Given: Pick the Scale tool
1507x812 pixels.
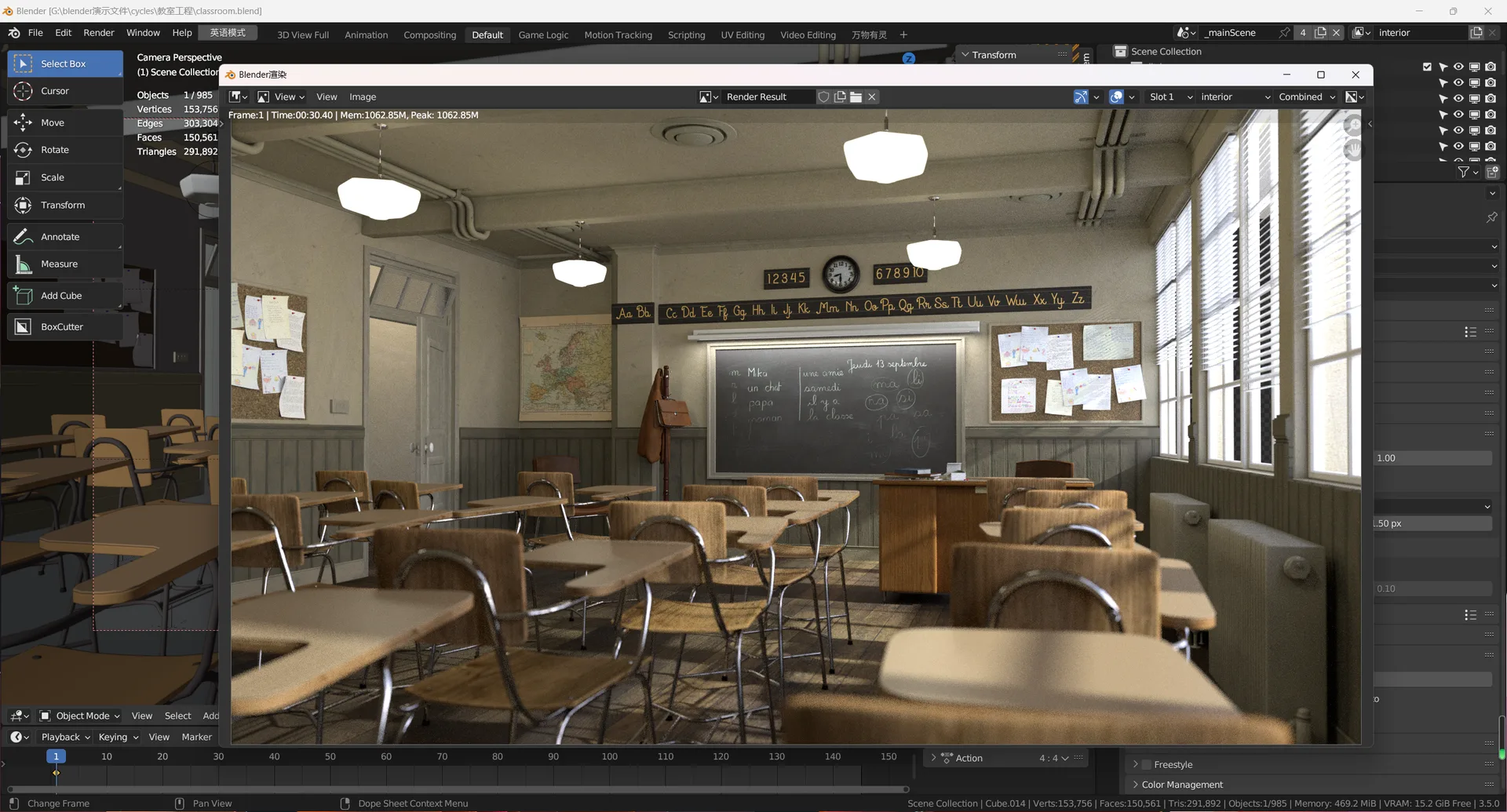Looking at the screenshot, I should [65, 177].
